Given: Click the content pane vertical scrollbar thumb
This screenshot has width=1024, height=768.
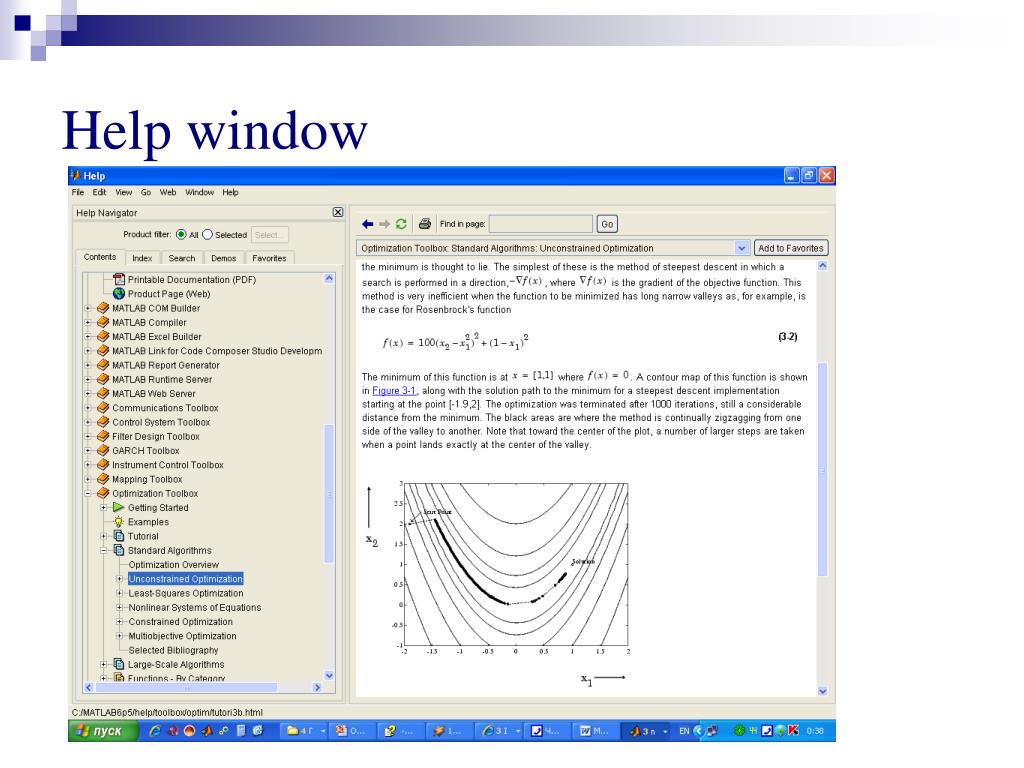Looking at the screenshot, I should [x=823, y=469].
